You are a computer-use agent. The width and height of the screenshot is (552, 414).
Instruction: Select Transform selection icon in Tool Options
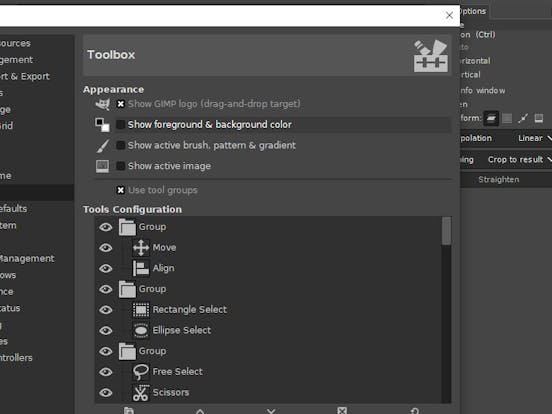[507, 118]
